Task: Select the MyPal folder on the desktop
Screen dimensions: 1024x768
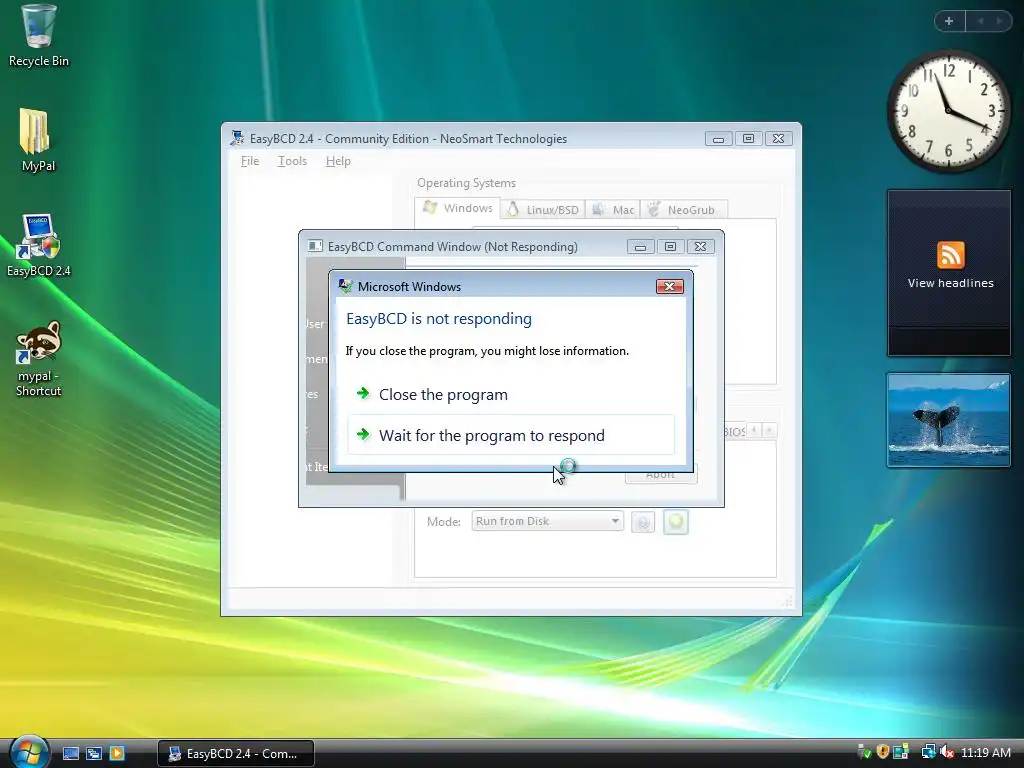Action: (37, 140)
